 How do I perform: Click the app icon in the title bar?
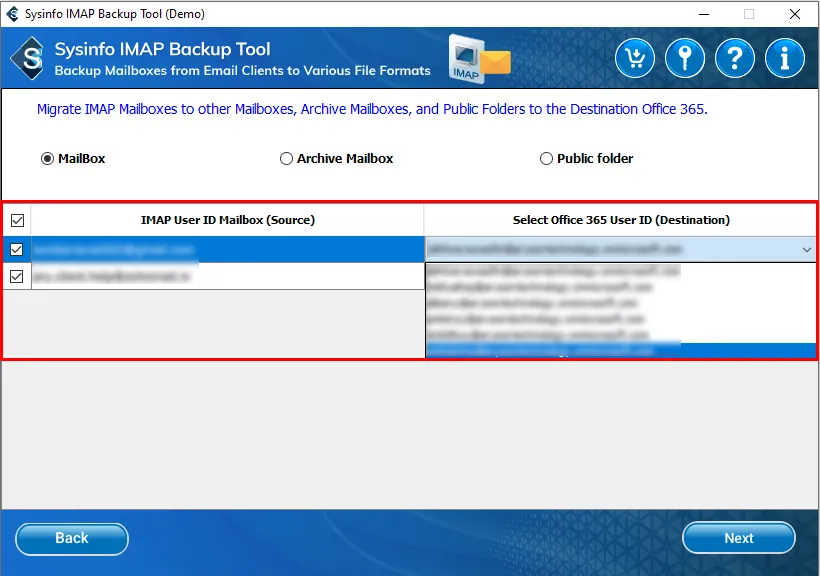click(x=12, y=14)
